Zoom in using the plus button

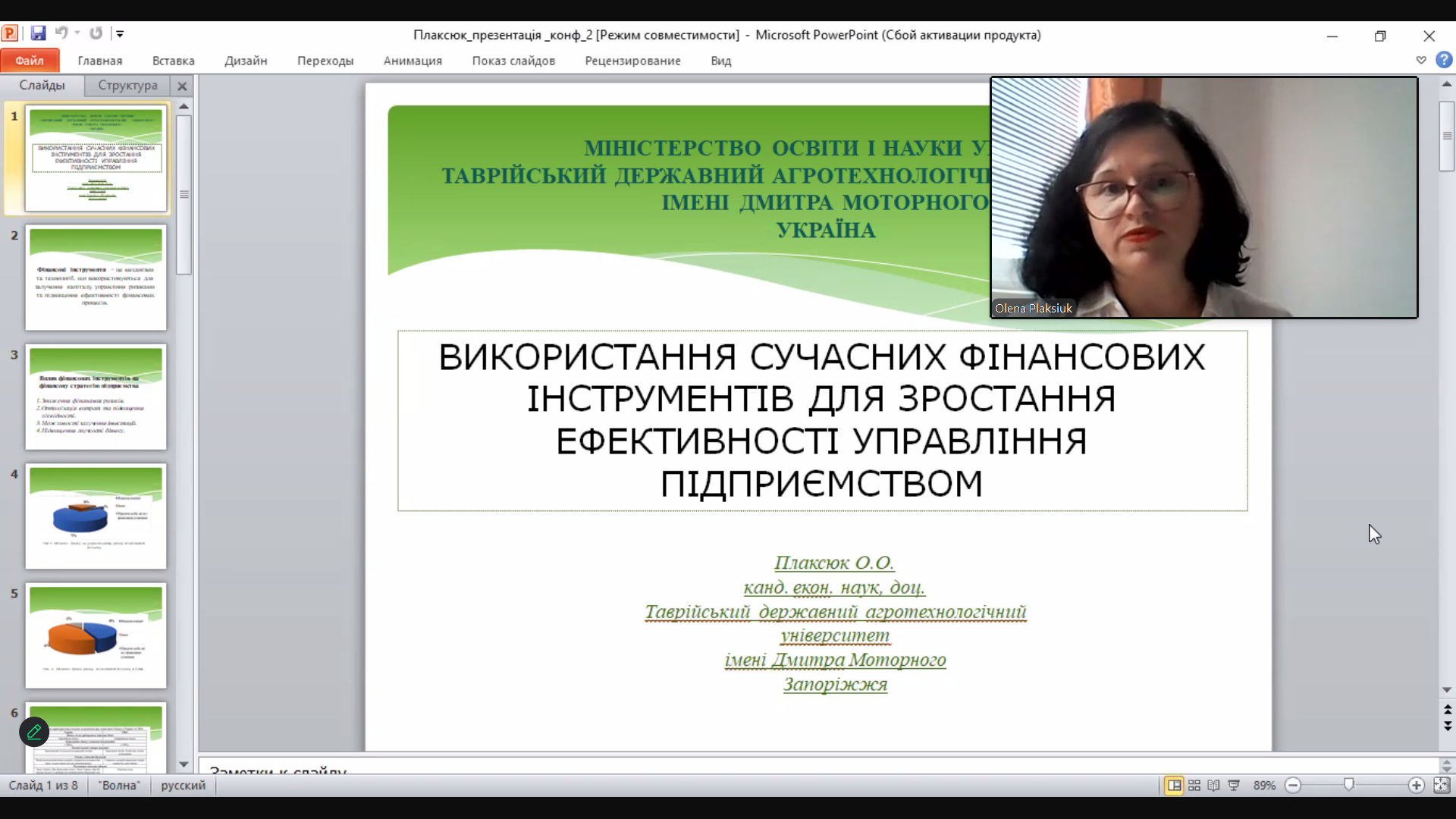click(1417, 786)
